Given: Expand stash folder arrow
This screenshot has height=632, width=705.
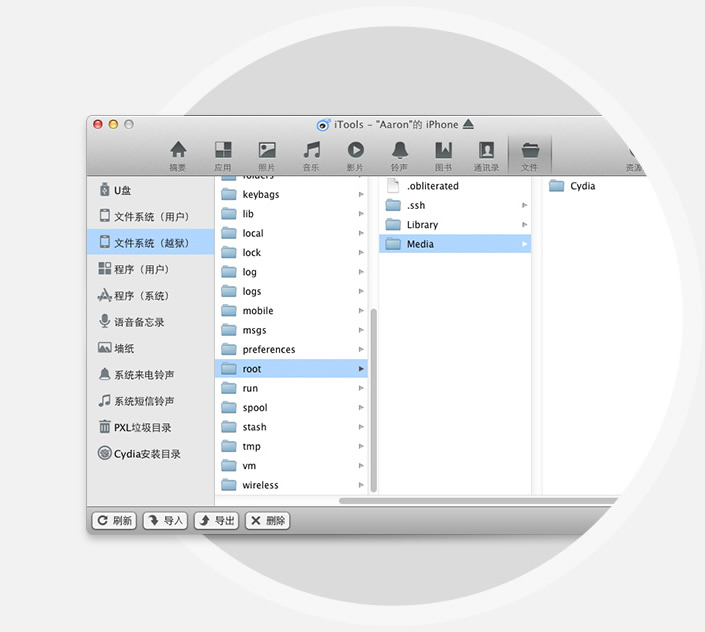Looking at the screenshot, I should coord(361,427).
